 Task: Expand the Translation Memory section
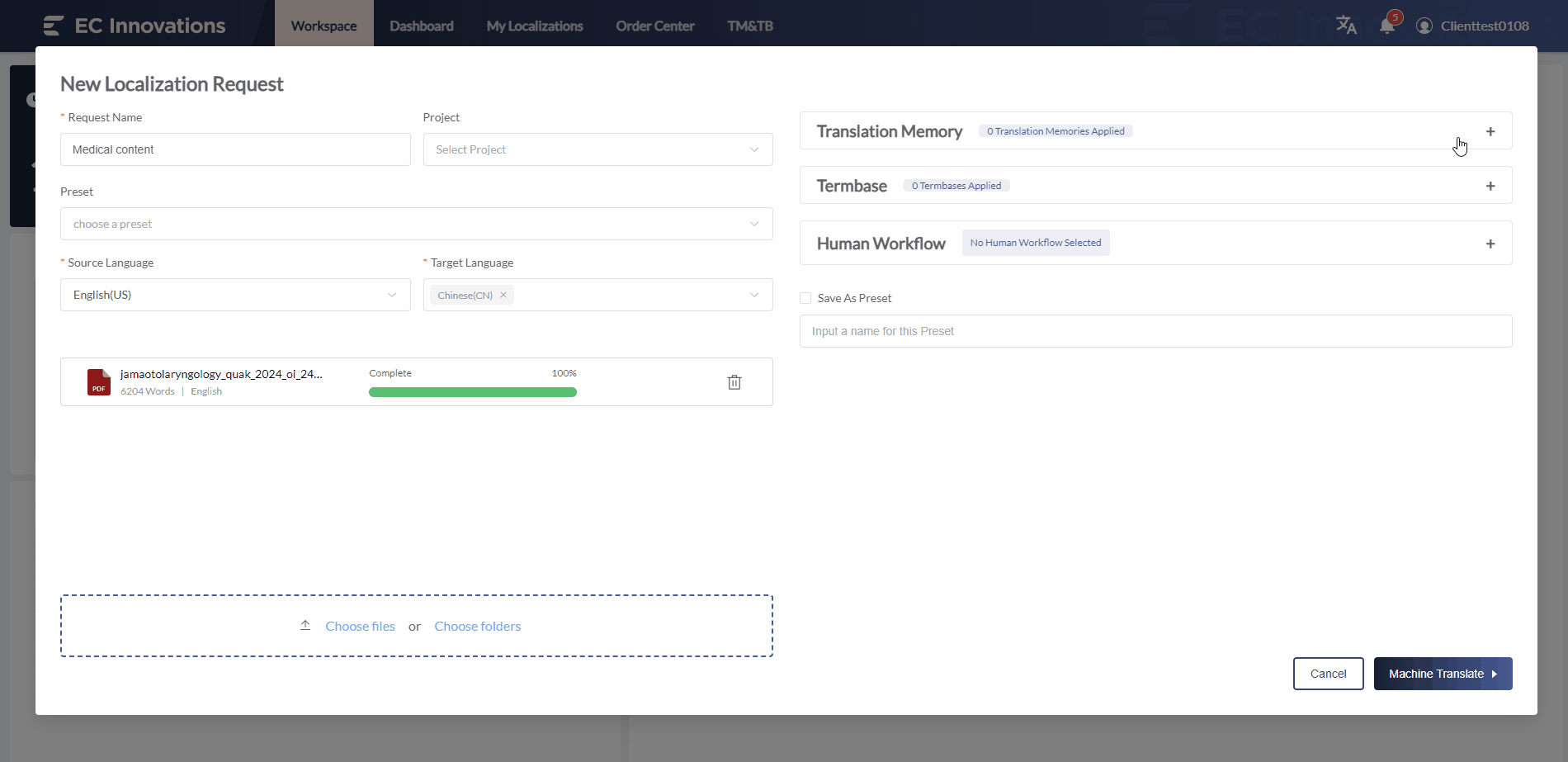coord(1490,131)
